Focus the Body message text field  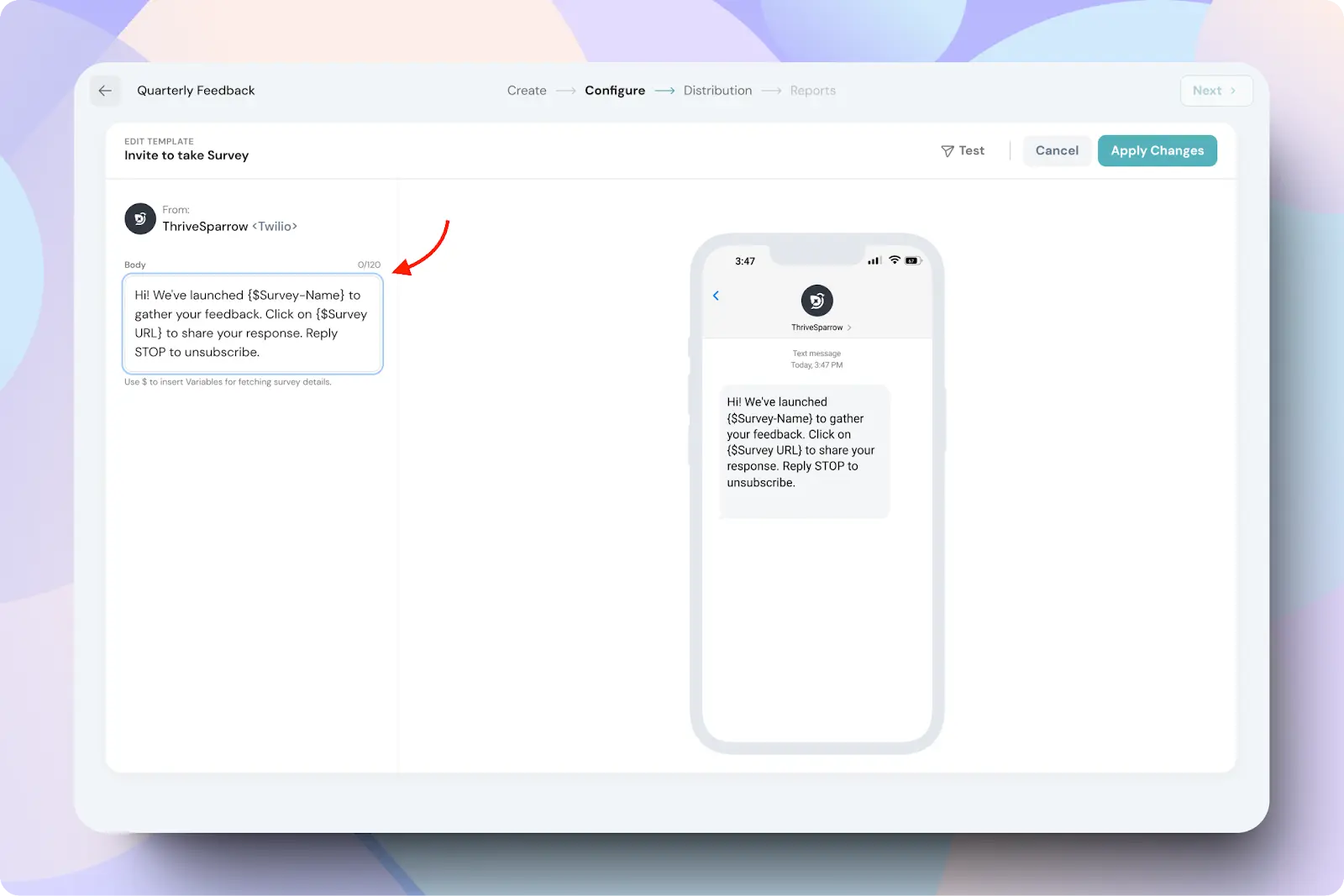[253, 323]
